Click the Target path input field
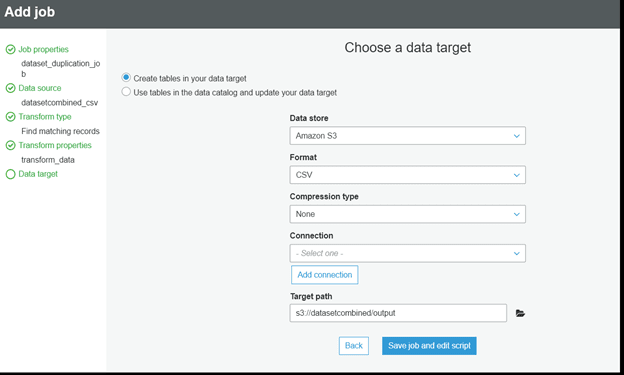624x375 pixels. [x=398, y=313]
